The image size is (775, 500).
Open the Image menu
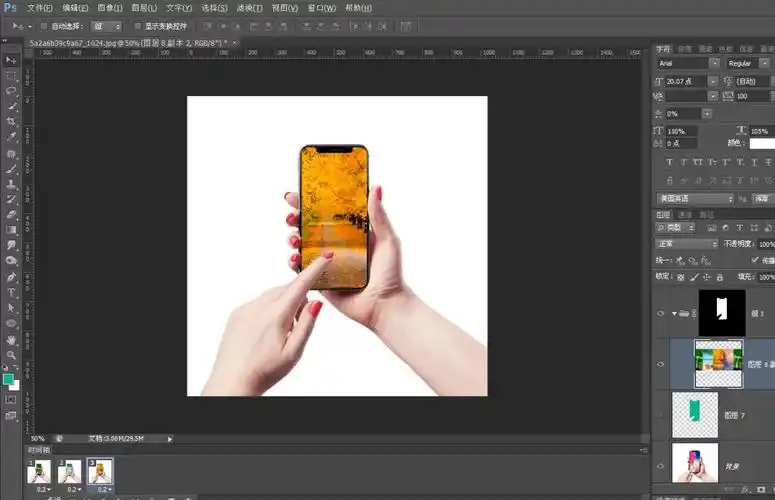110,8
